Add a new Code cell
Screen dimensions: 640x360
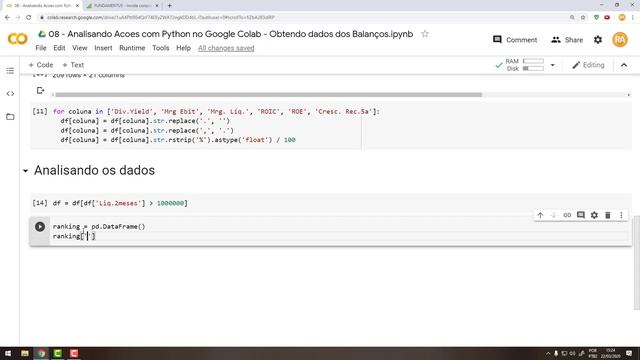click(41, 65)
